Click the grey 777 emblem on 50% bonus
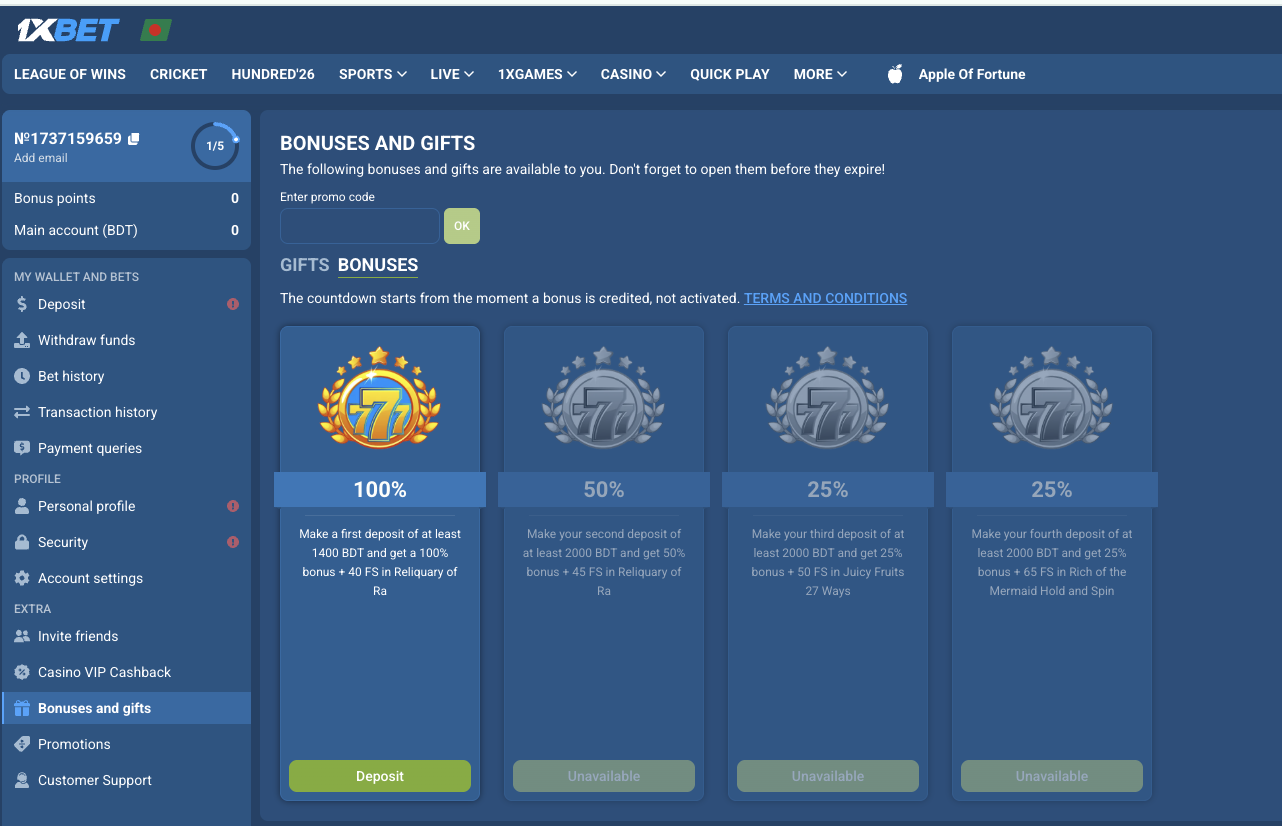 604,400
